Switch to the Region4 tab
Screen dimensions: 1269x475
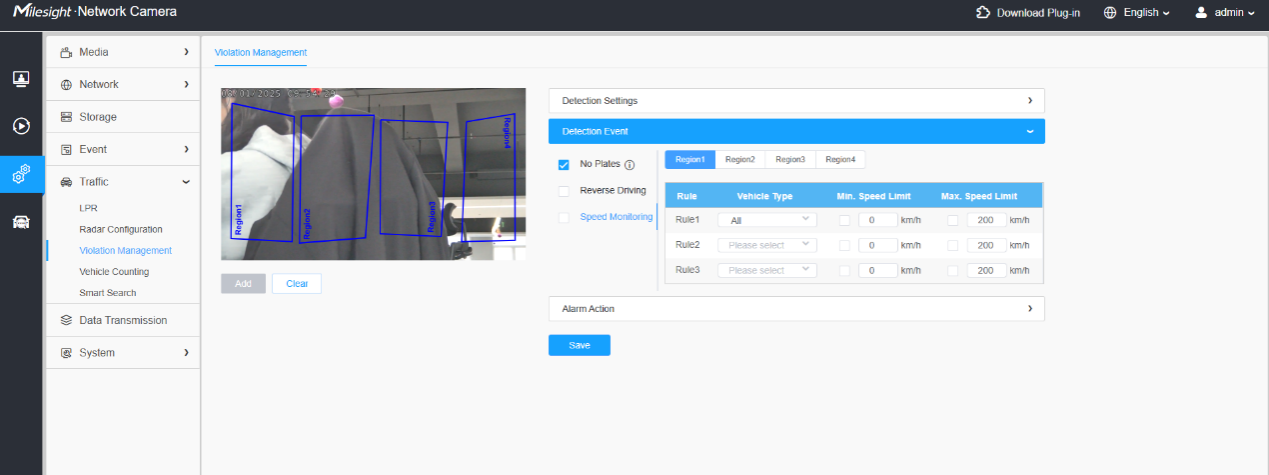(x=840, y=159)
